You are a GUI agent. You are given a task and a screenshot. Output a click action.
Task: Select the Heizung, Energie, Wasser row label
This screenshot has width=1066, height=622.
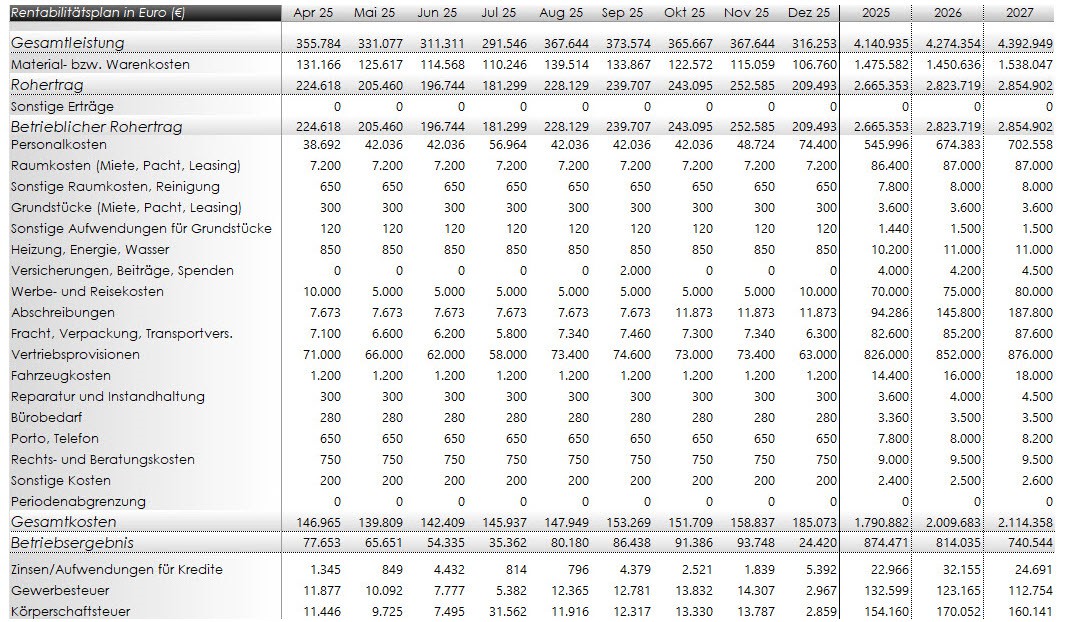pyautogui.click(x=90, y=250)
